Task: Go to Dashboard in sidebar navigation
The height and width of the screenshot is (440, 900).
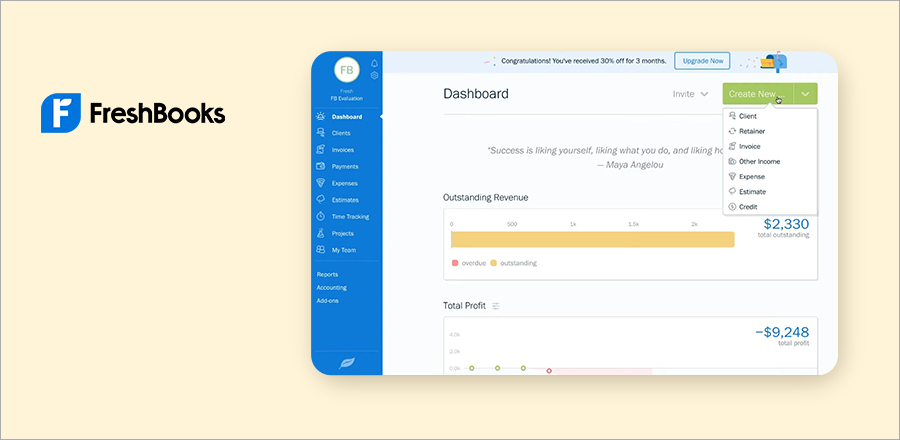Action: [347, 116]
